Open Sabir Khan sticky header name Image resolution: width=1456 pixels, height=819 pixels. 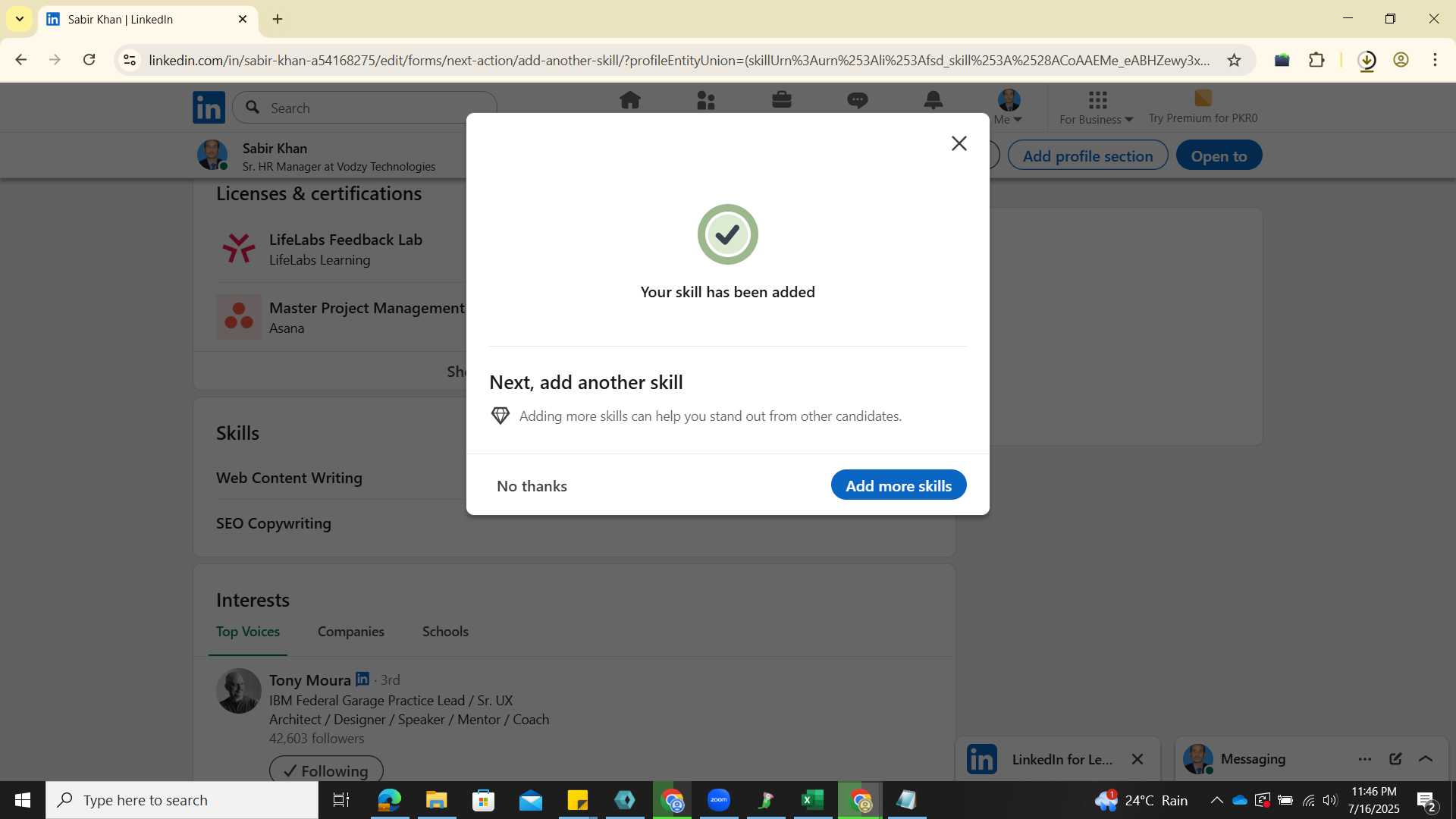275,149
